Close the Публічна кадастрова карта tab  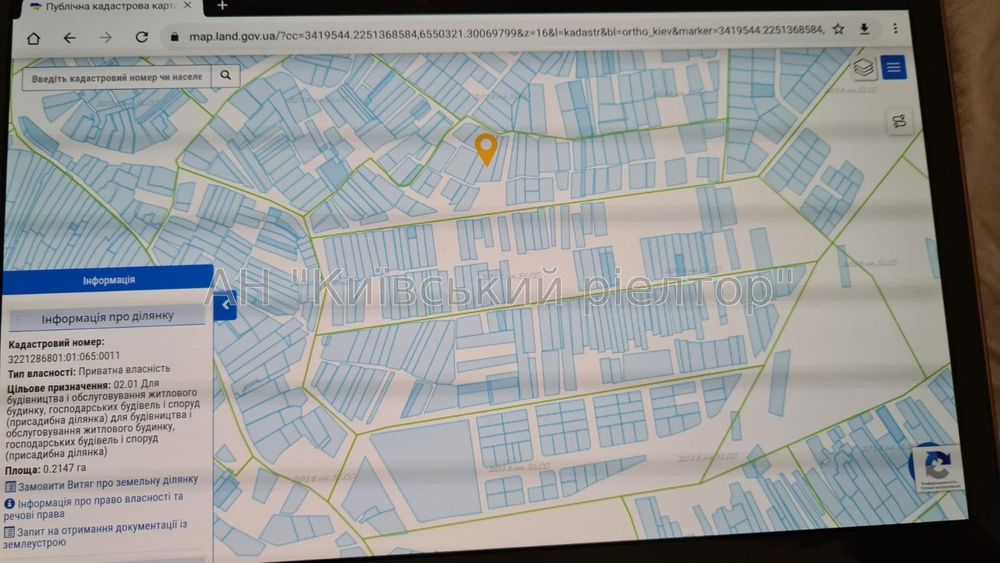point(188,5)
